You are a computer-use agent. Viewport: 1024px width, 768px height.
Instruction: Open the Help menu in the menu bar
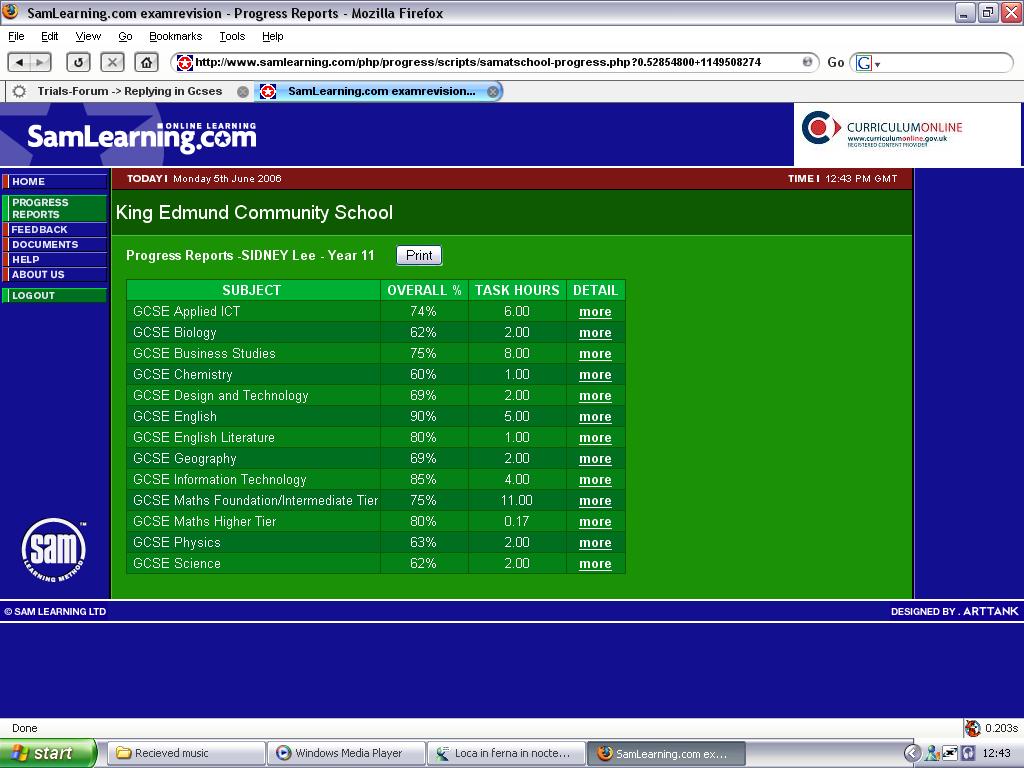[x=273, y=37]
